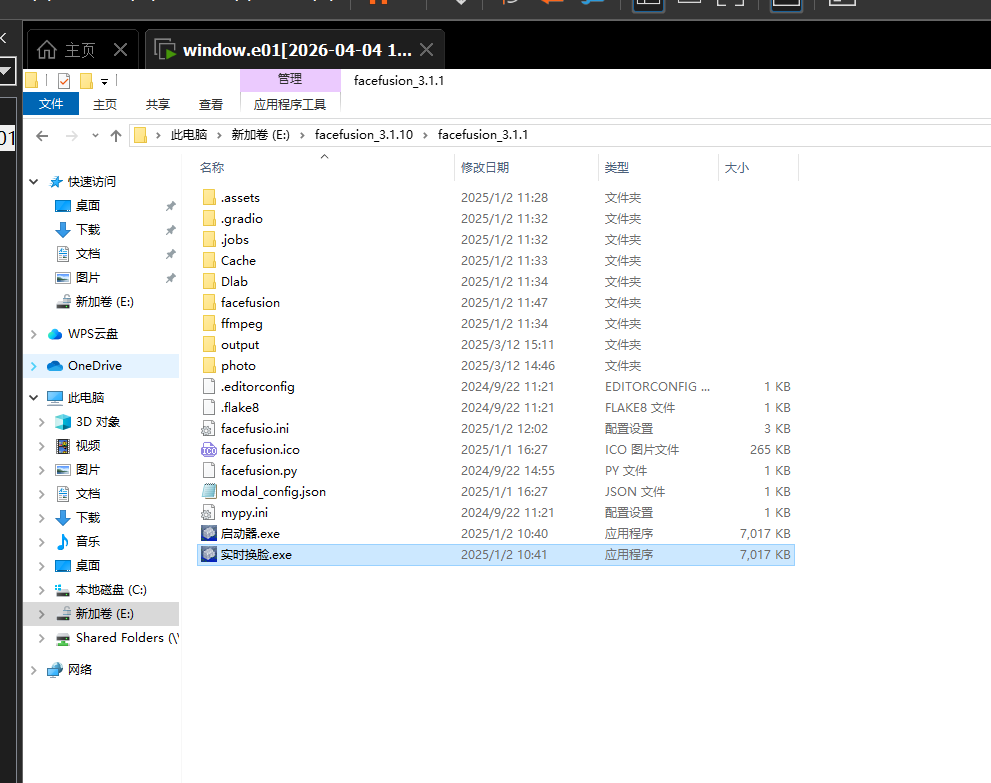
Task: Open the .gradio folder icon
Action: 209,219
